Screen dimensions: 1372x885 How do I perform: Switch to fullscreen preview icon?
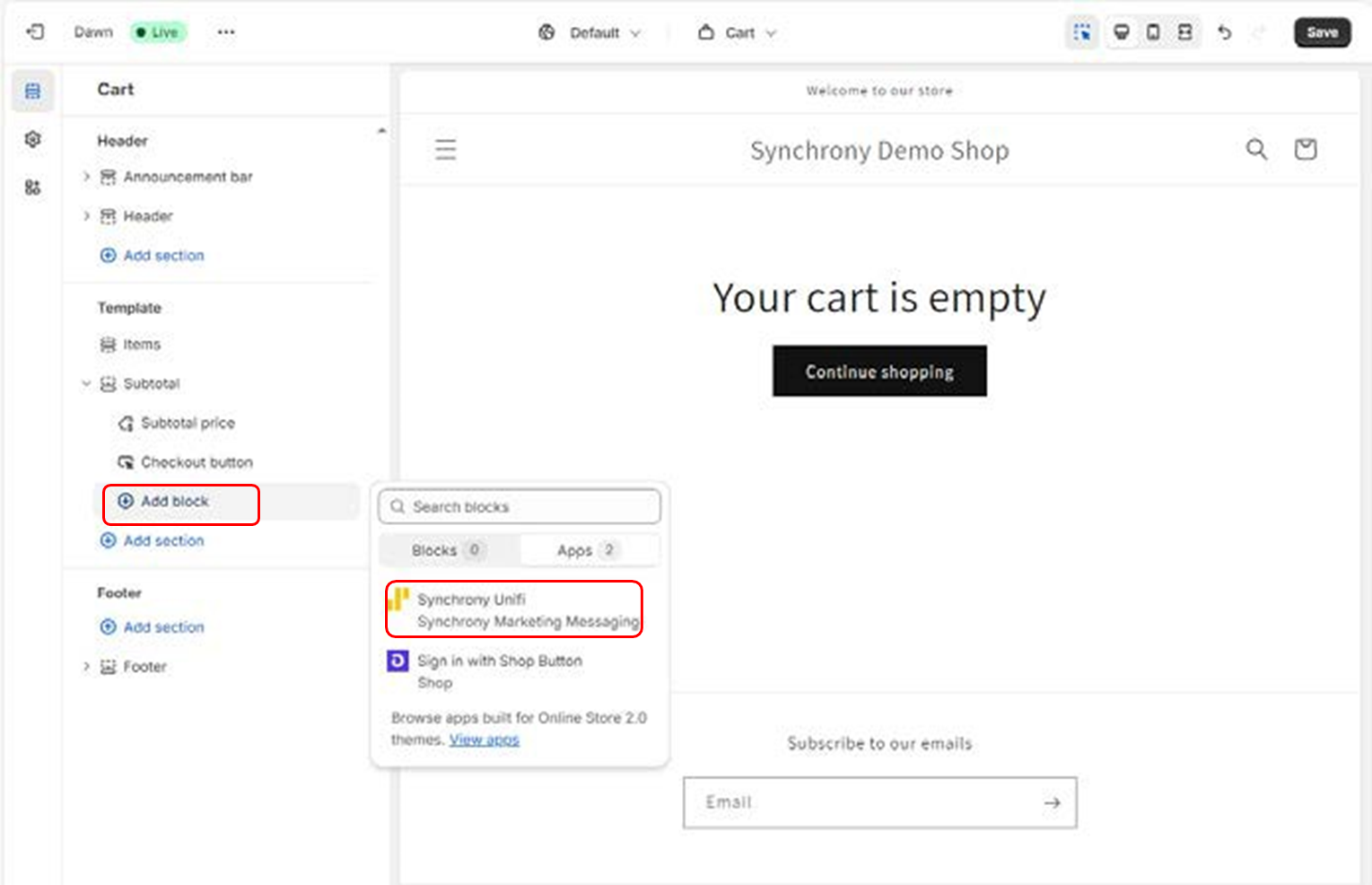1184,32
